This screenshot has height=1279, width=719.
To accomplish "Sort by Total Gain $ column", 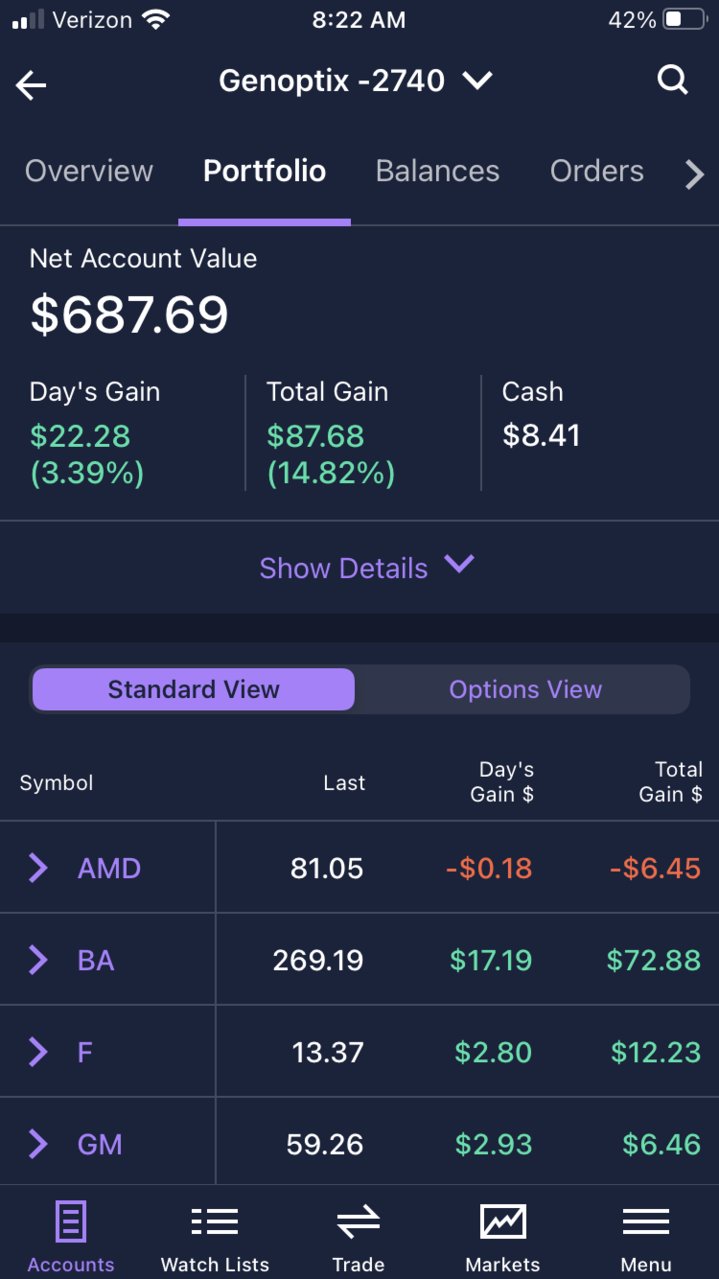I will point(671,782).
